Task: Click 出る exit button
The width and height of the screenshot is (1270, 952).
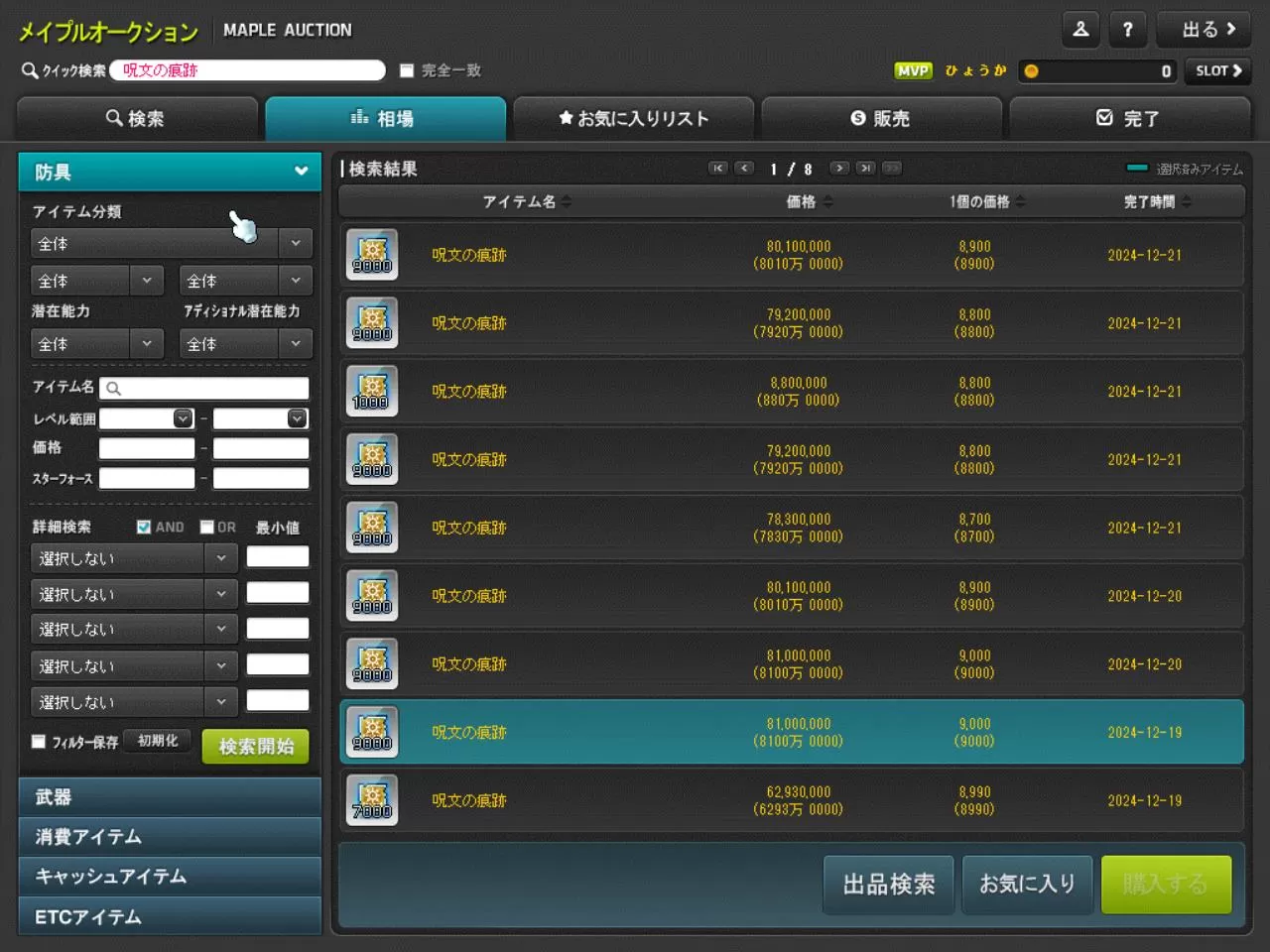Action: coord(1205,30)
